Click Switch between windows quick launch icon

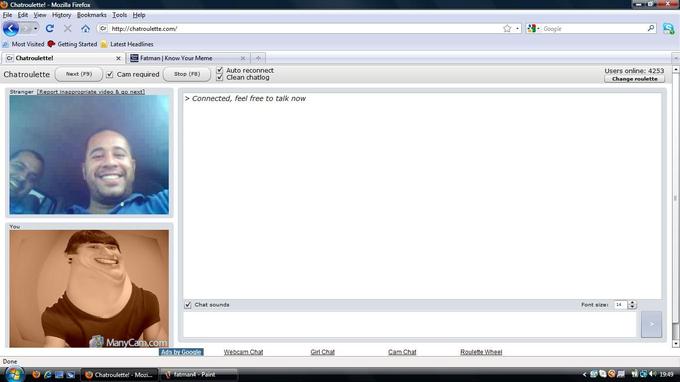[x=71, y=375]
